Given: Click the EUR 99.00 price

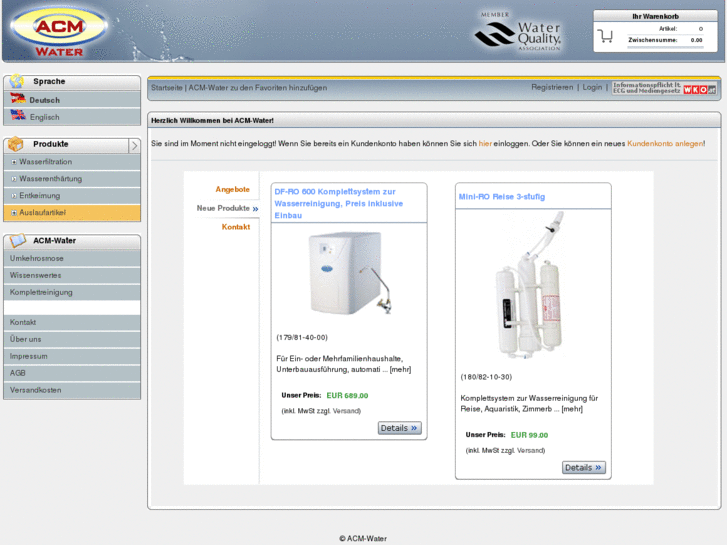Looking at the screenshot, I should click(529, 435).
